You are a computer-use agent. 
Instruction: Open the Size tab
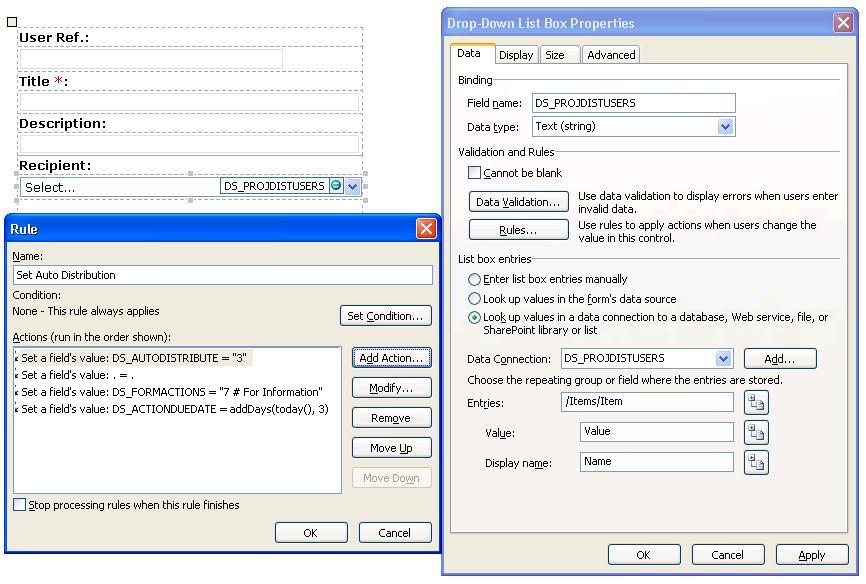(x=554, y=55)
